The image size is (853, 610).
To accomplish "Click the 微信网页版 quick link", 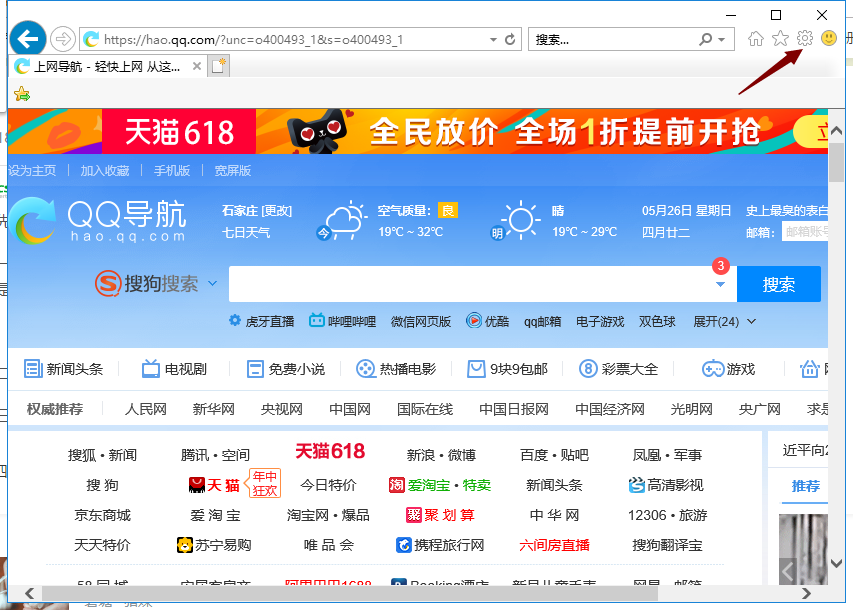I will [421, 322].
